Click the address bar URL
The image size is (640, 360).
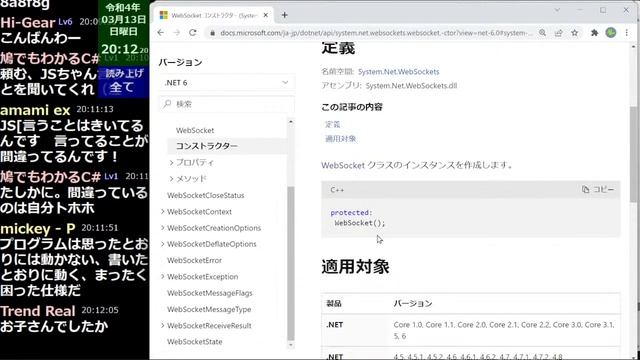coord(376,33)
